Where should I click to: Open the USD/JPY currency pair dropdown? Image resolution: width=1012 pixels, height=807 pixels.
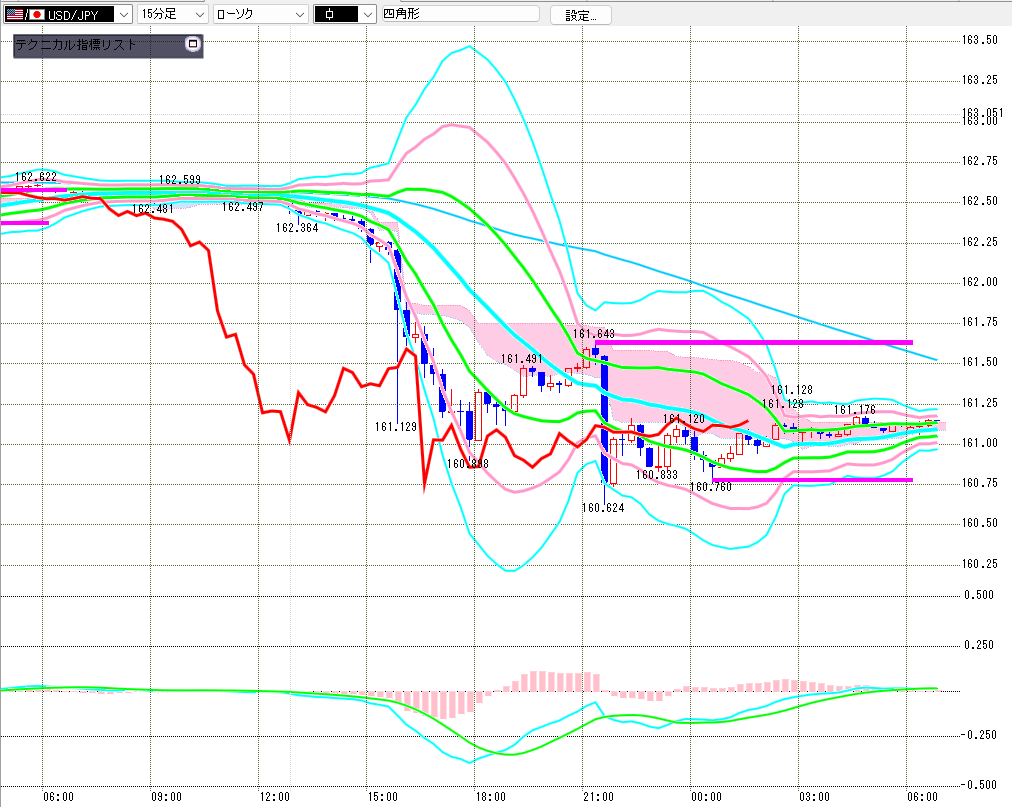click(x=68, y=14)
